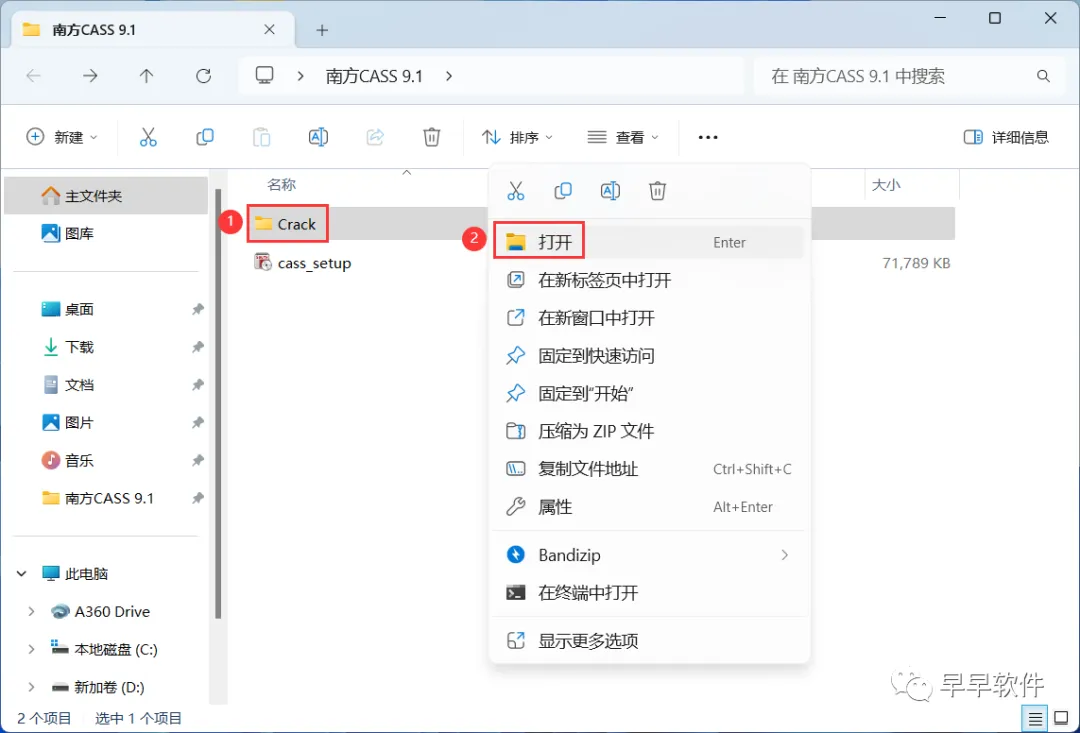Collapse the 此电脑 tree node
This screenshot has height=733, width=1080.
pos(21,573)
